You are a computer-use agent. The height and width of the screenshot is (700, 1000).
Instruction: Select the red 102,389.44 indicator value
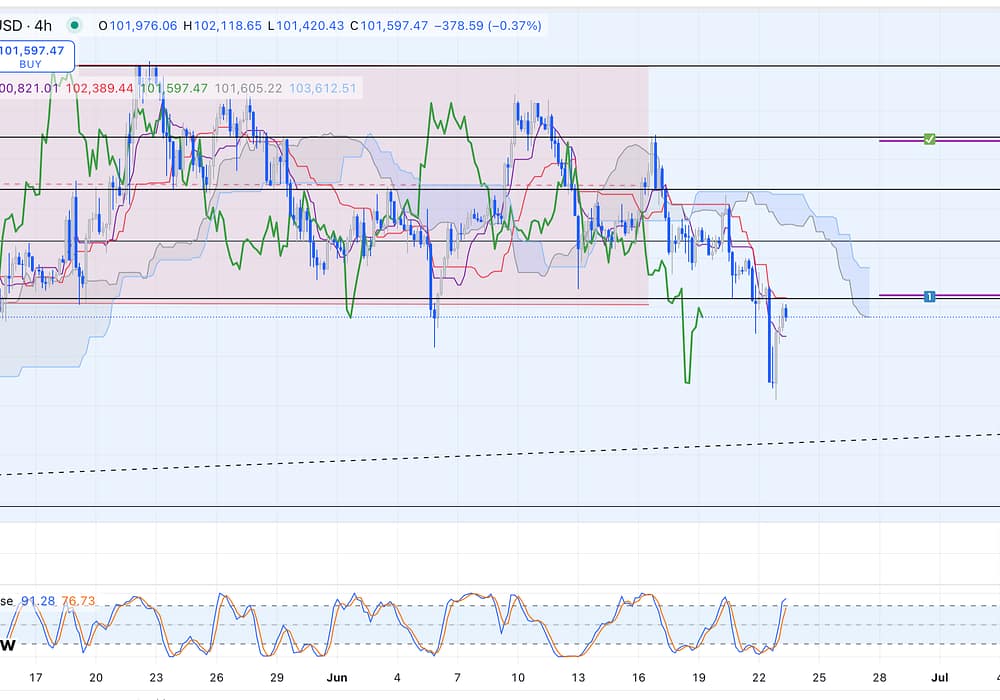point(99,88)
